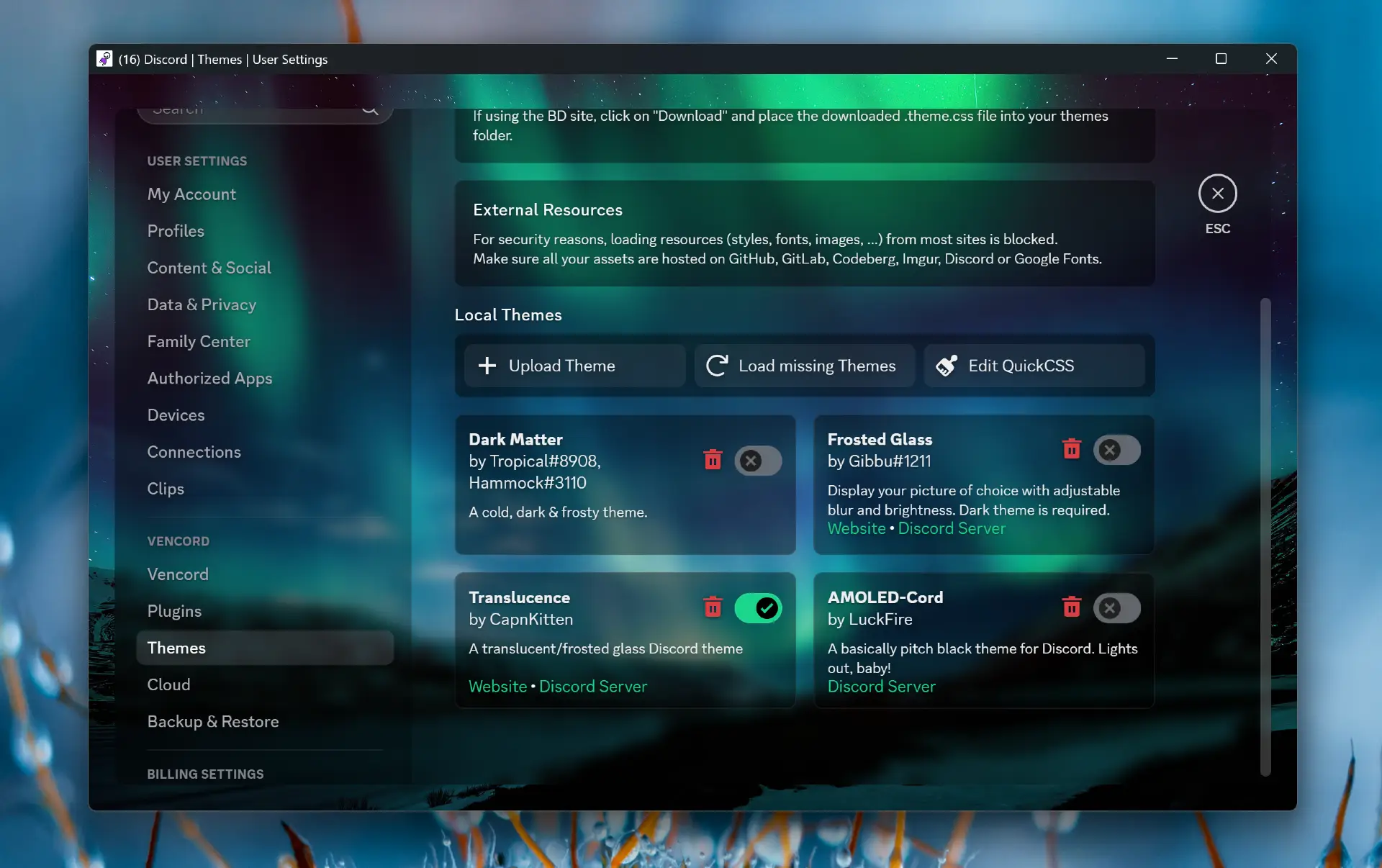Click the Discord app icon in title bar
Viewport: 1382px width, 868px height.
[104, 59]
